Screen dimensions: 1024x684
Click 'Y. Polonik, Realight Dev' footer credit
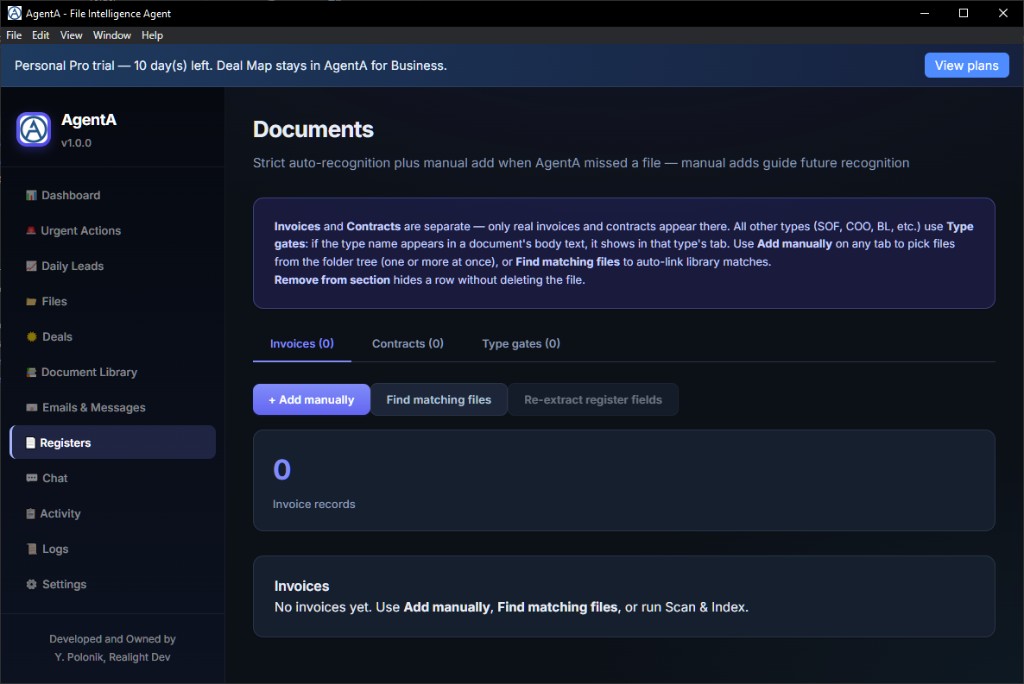click(x=112, y=657)
